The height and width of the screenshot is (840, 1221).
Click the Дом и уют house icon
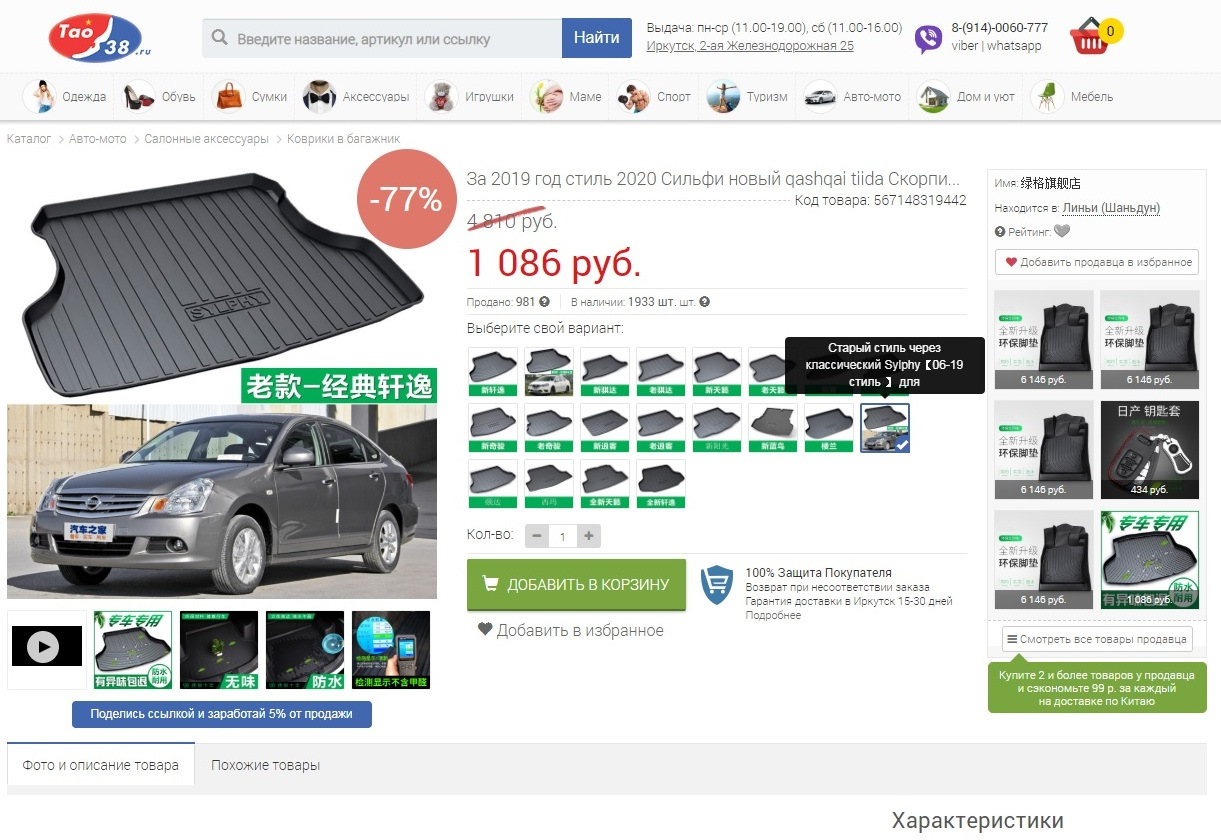[934, 97]
